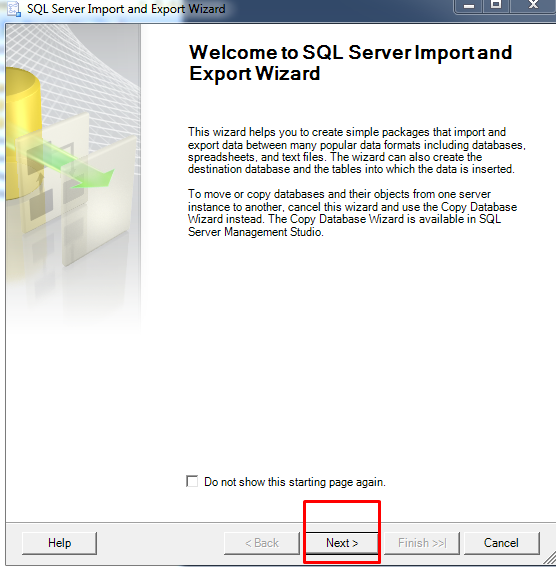The height and width of the screenshot is (567, 556).
Task: Click the resize grip in the window corner
Action: (x=549, y=559)
